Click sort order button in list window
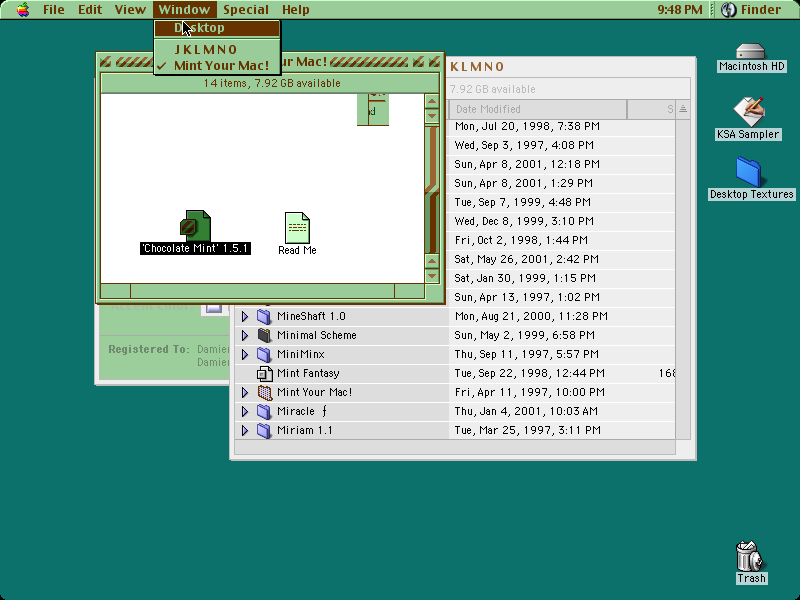 coord(683,109)
